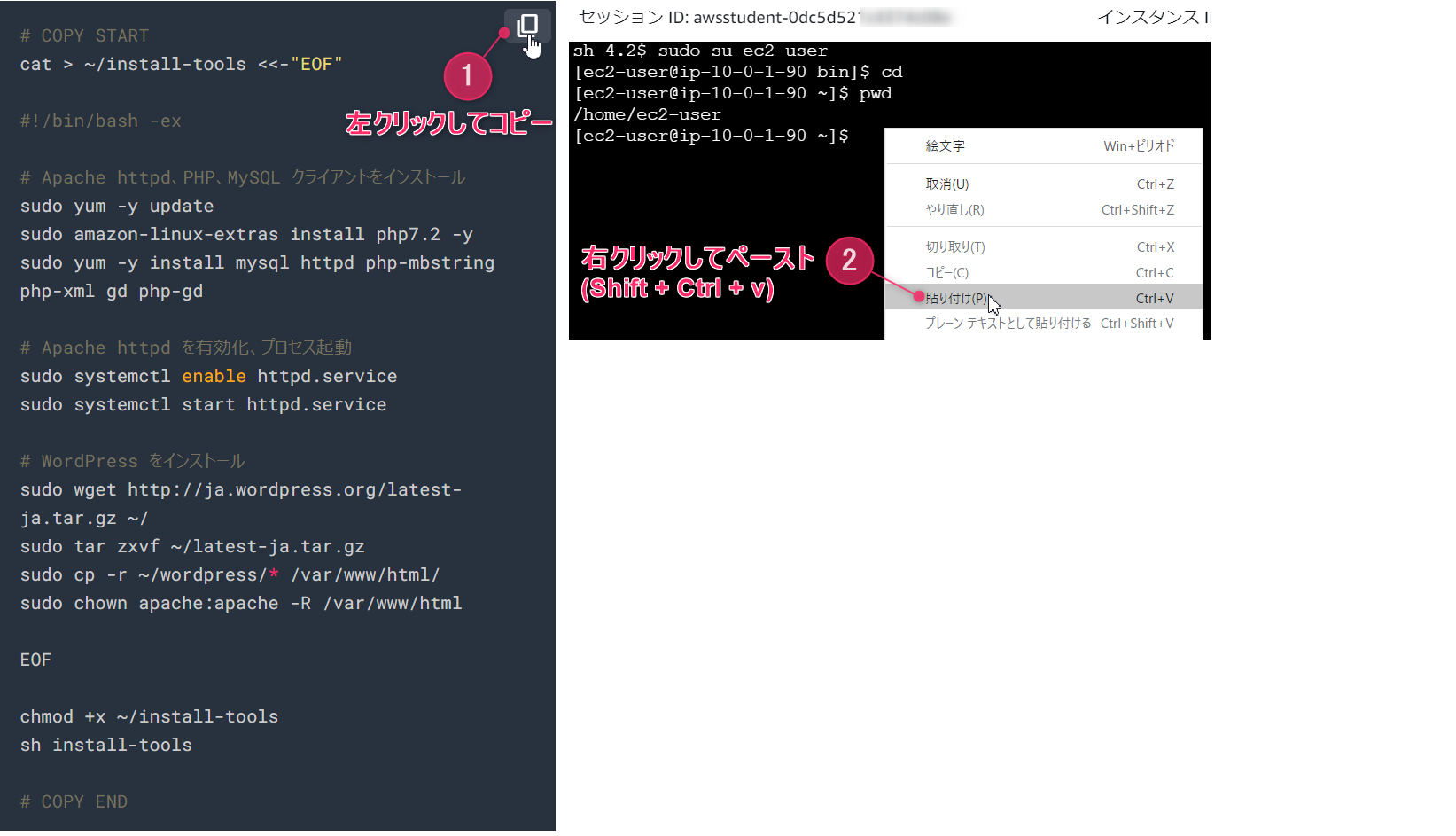This screenshot has height=836, width=1456.
Task: Click the 'sh install-tools' code line
Action: tap(106, 745)
